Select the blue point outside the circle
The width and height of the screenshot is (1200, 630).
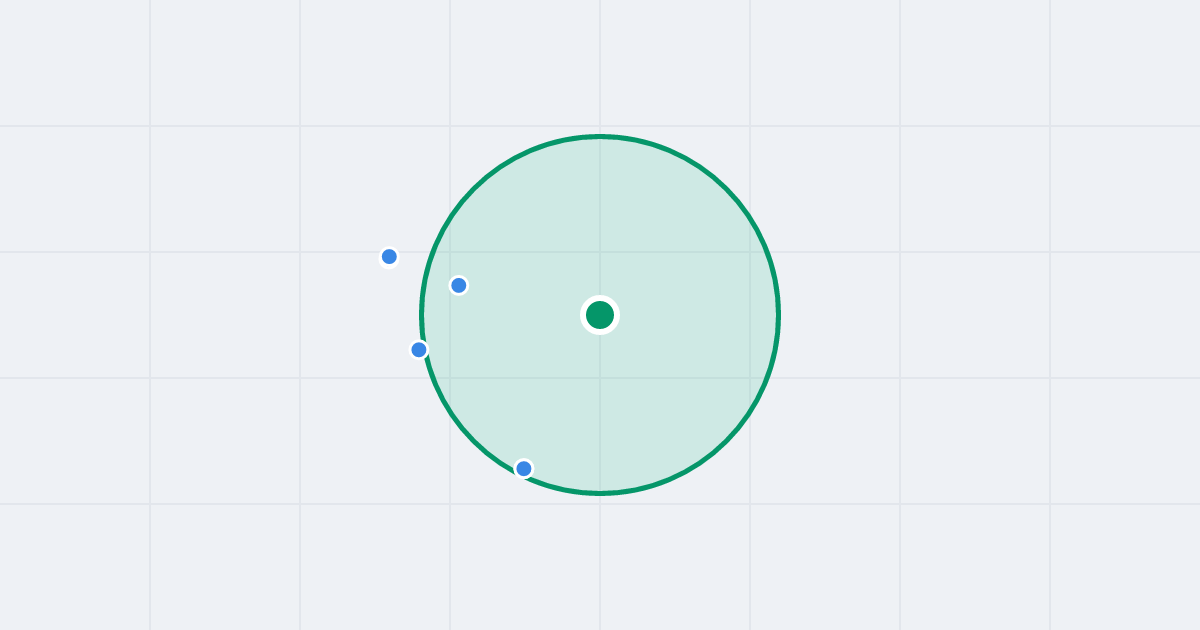pos(389,257)
